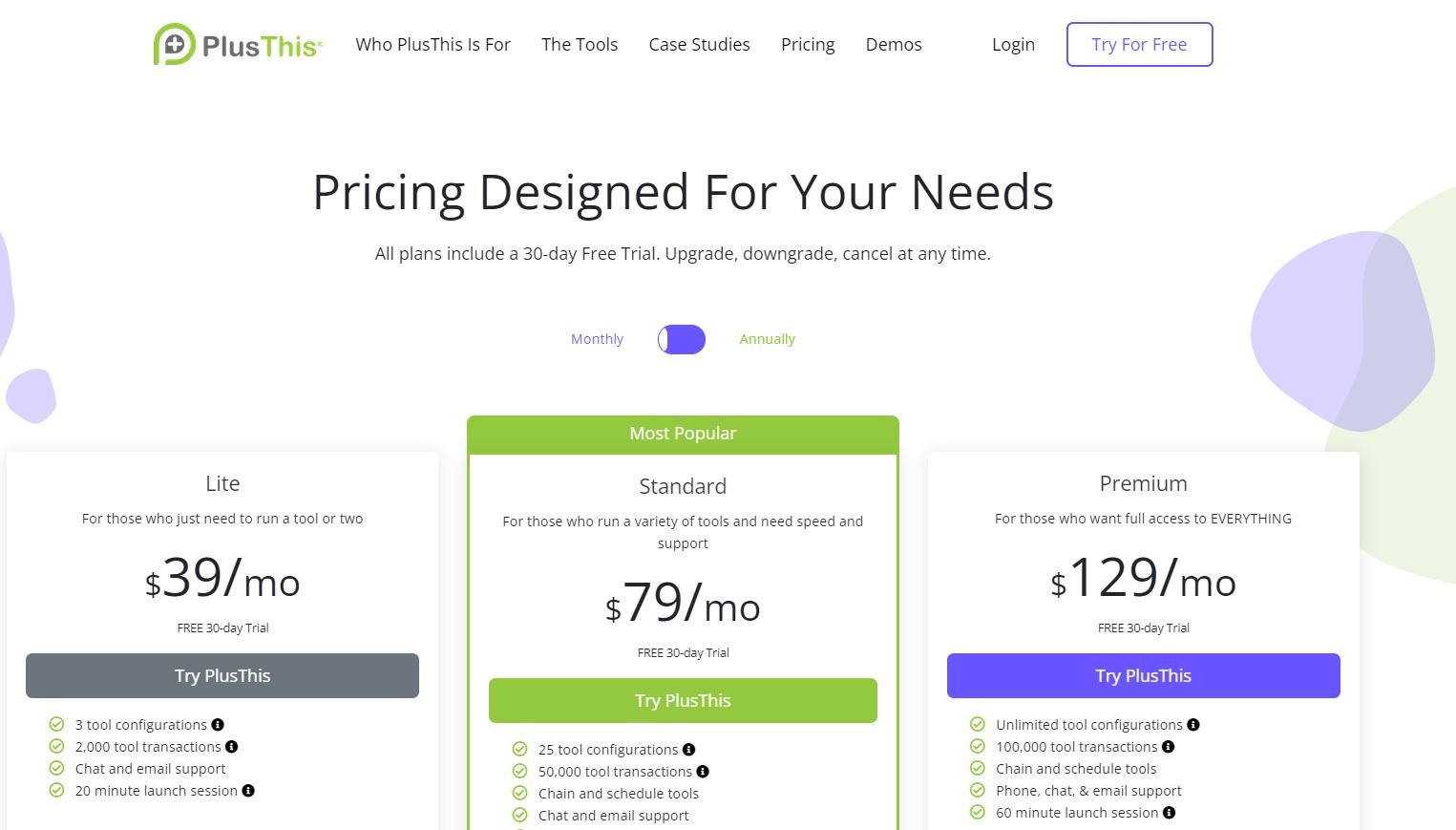The height and width of the screenshot is (830, 1456).
Task: Select the Monthly billing label
Action: click(x=597, y=339)
